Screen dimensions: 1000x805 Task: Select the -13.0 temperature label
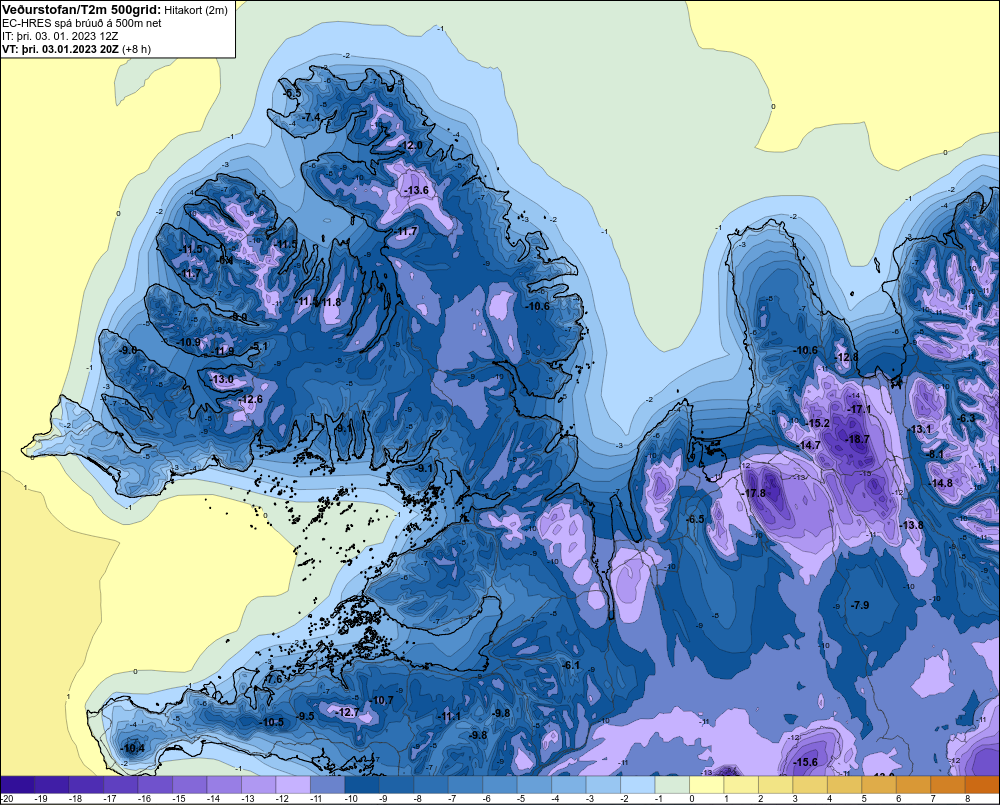point(222,379)
